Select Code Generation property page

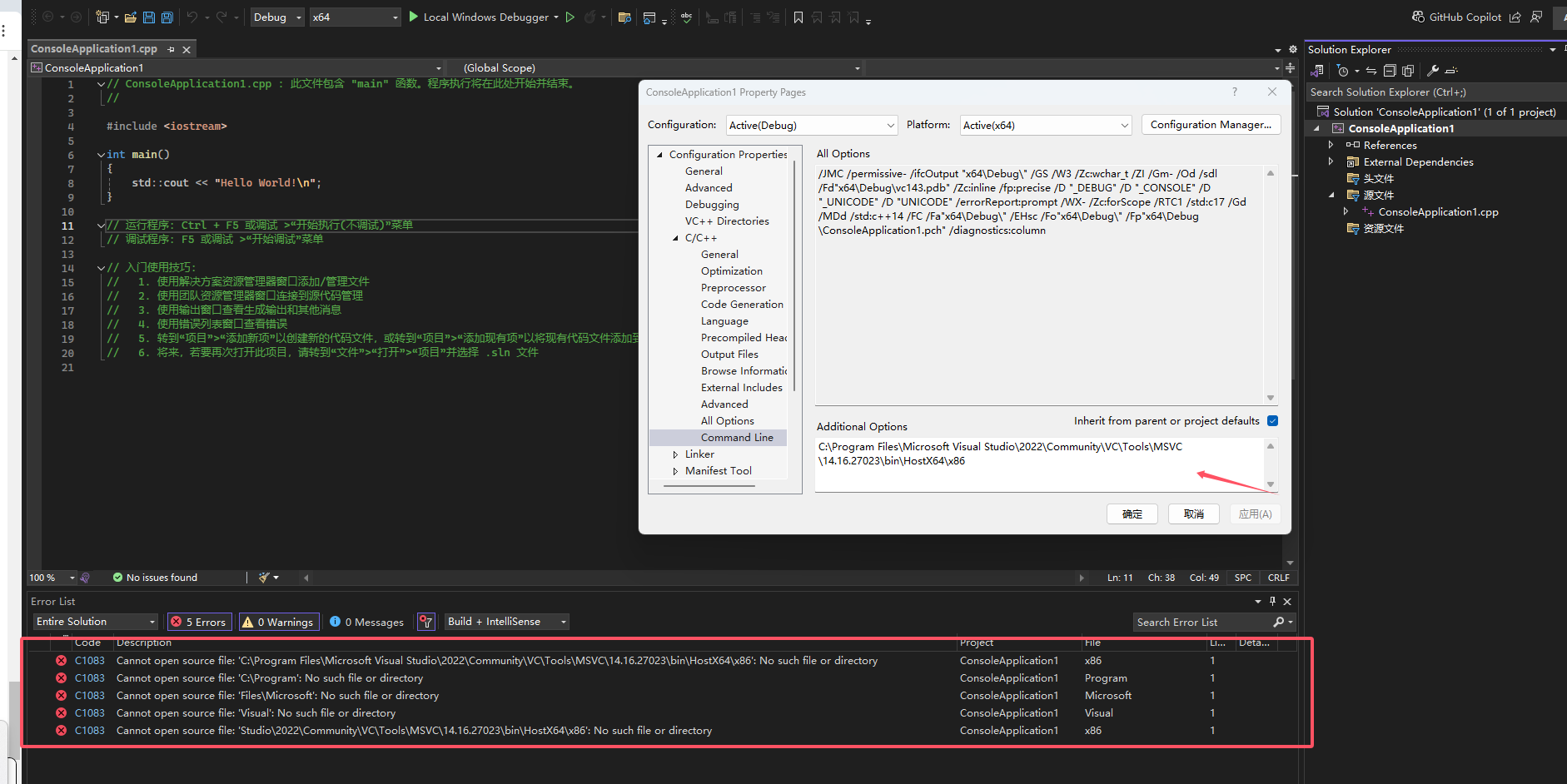(742, 304)
